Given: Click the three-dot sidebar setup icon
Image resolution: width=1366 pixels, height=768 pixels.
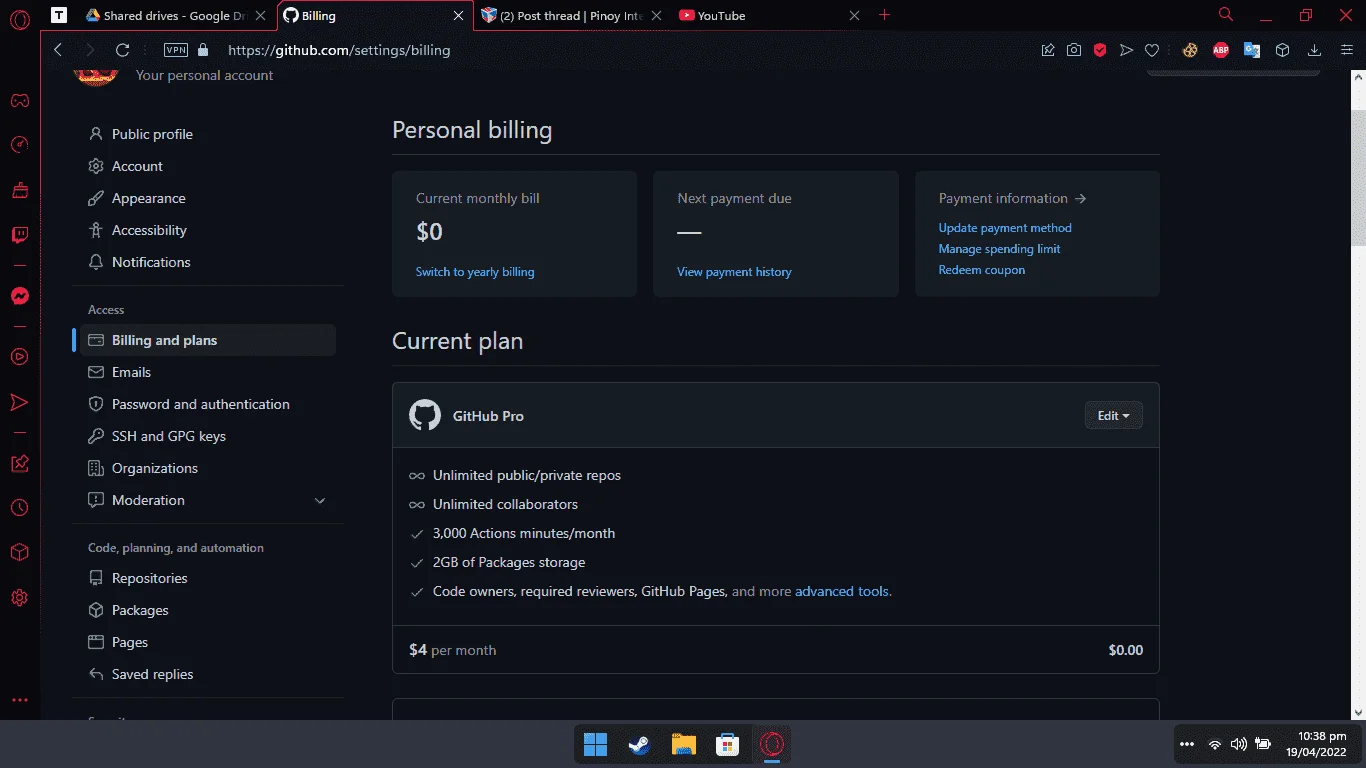Looking at the screenshot, I should click(x=19, y=701).
